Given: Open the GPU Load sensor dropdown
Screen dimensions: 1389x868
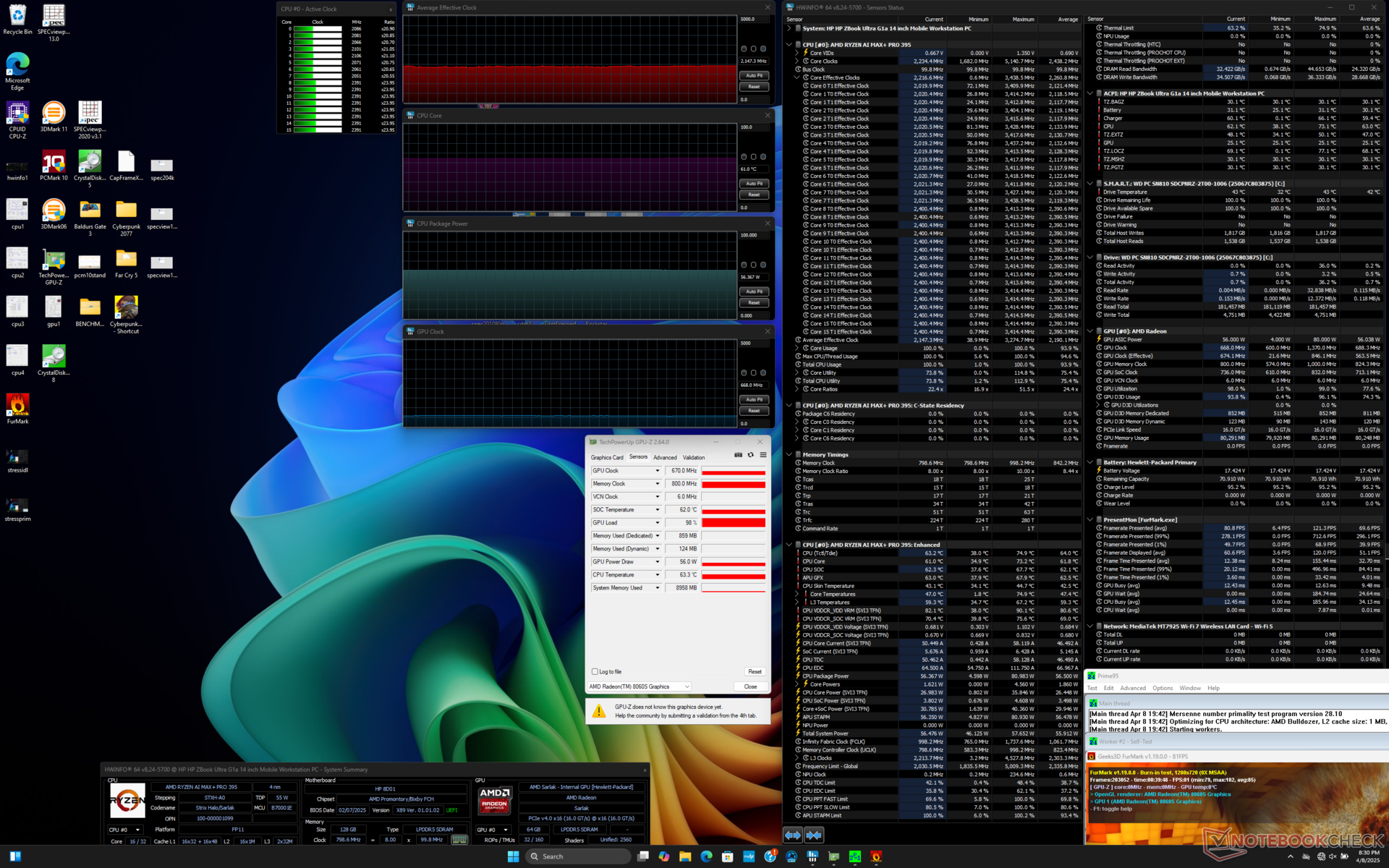Looking at the screenshot, I should (x=657, y=523).
